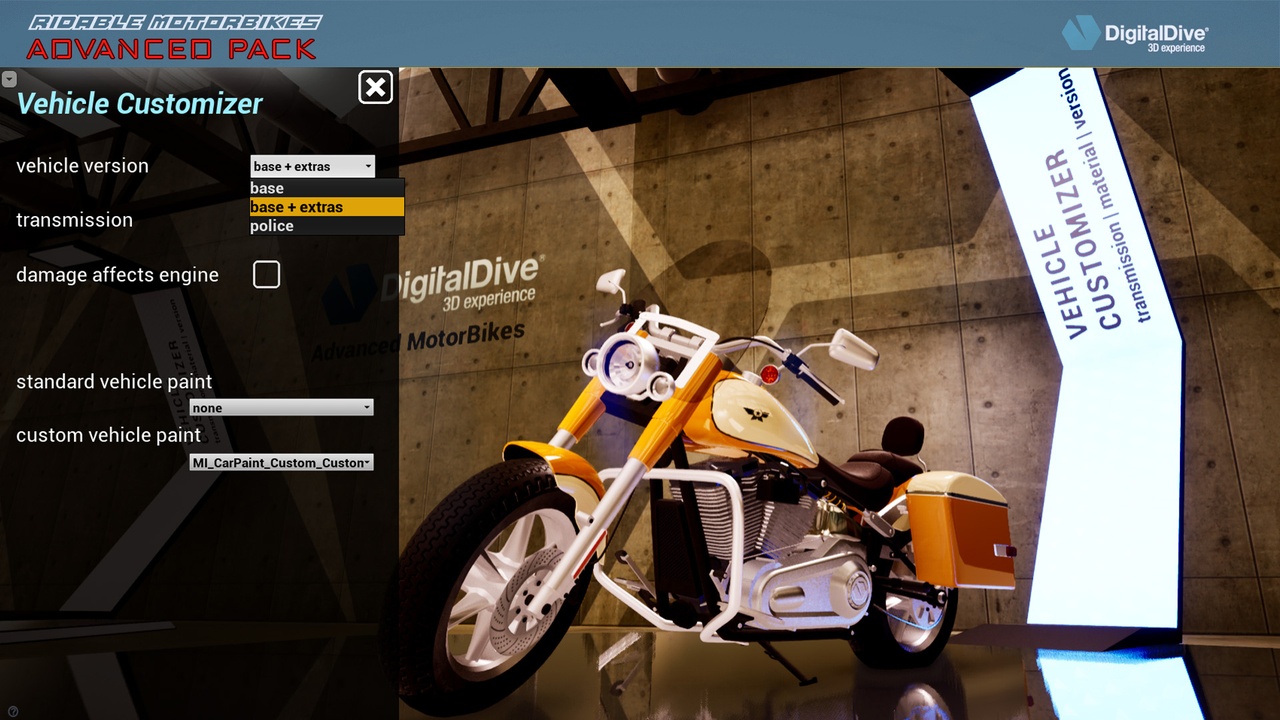The image size is (1280, 720).
Task: Click the DigitalDive logo in header
Action: (1135, 34)
